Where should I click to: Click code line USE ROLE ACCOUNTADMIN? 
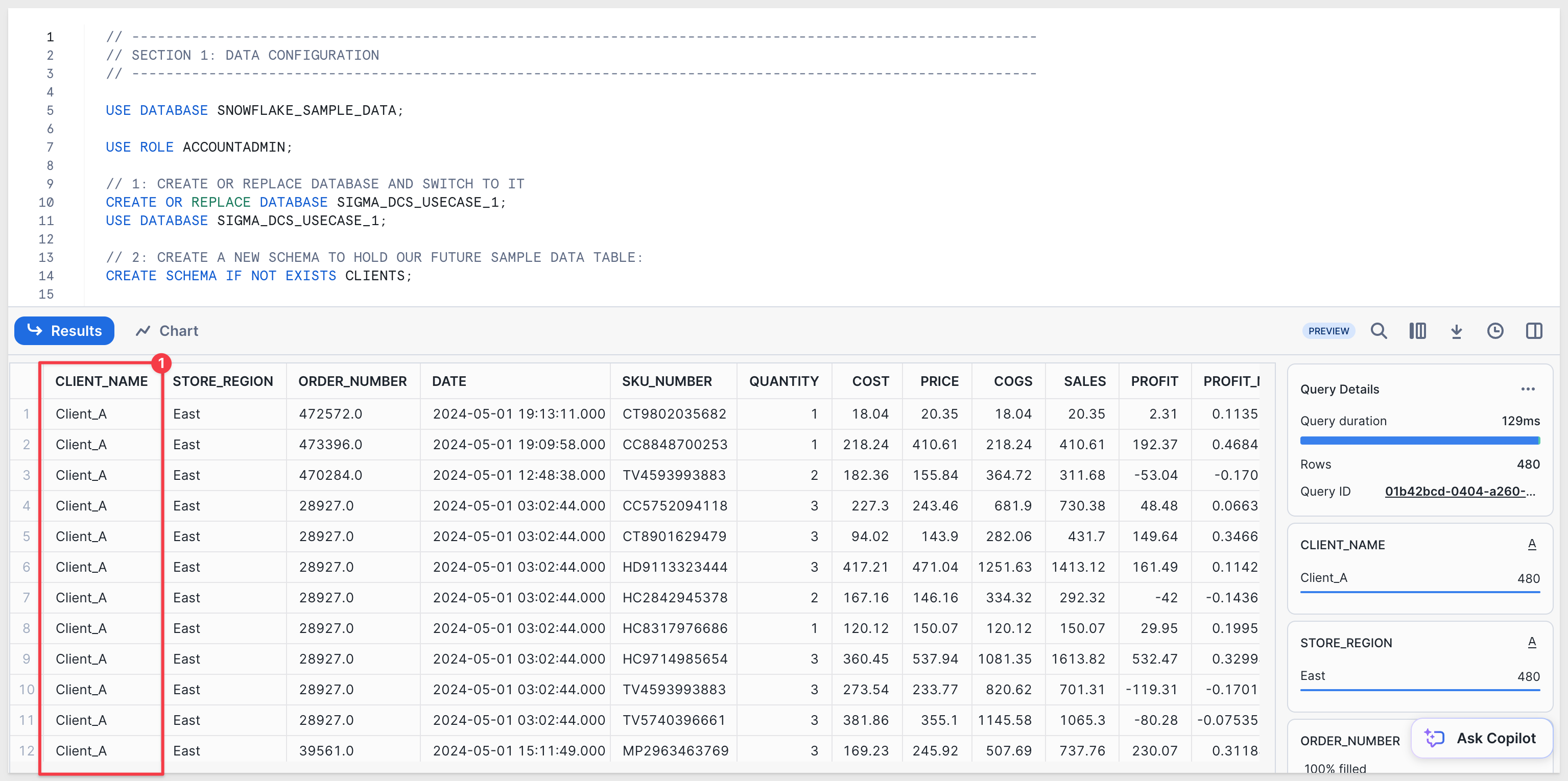(x=199, y=147)
